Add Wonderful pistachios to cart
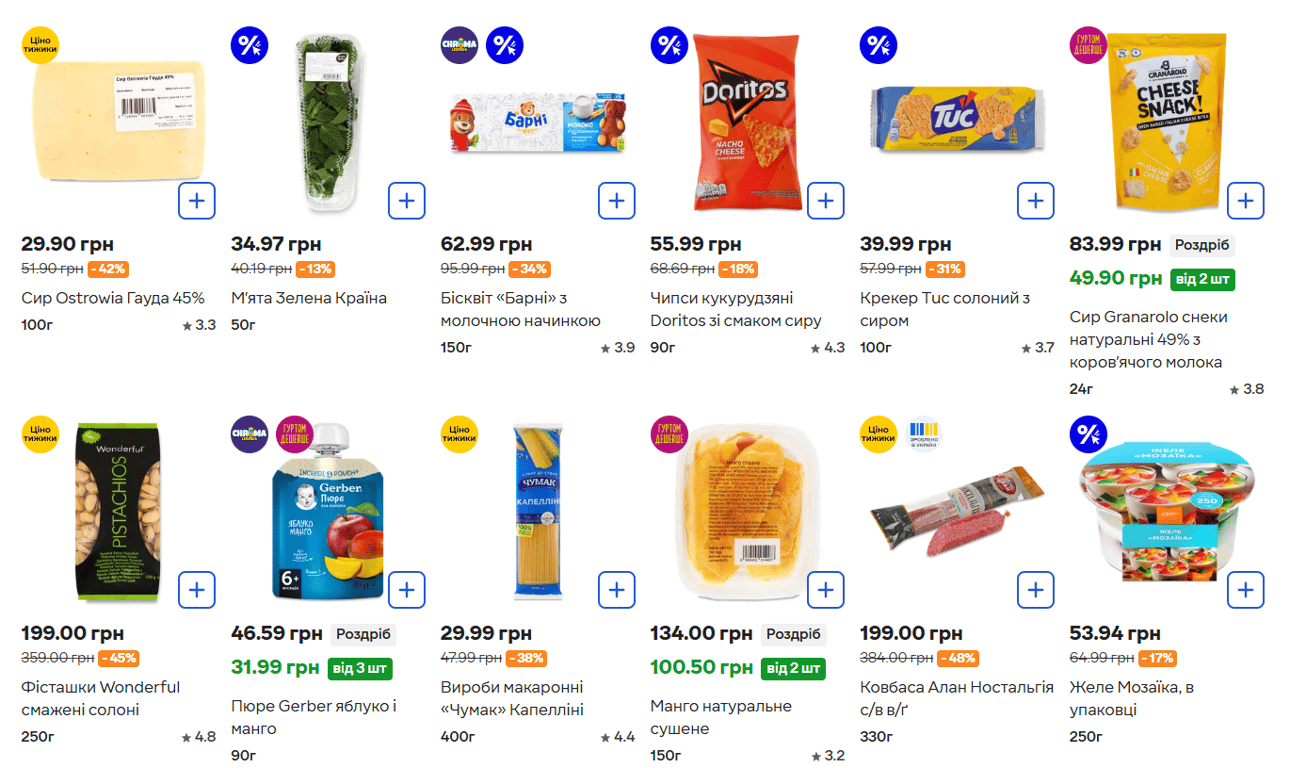 pos(197,590)
